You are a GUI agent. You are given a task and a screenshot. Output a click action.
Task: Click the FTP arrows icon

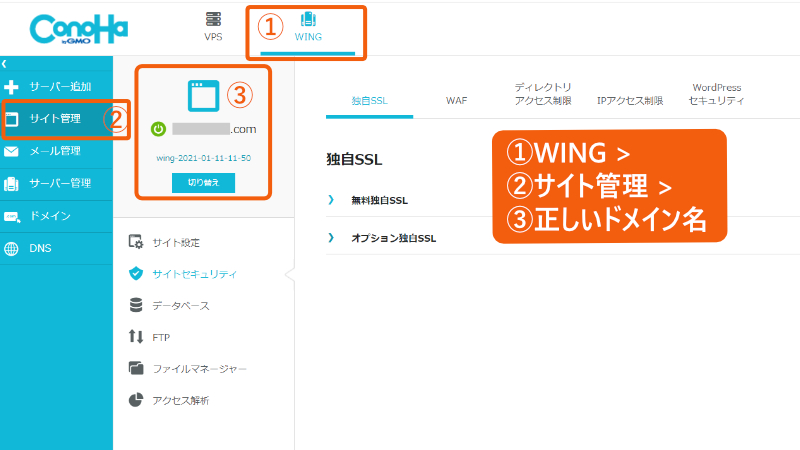pos(136,337)
